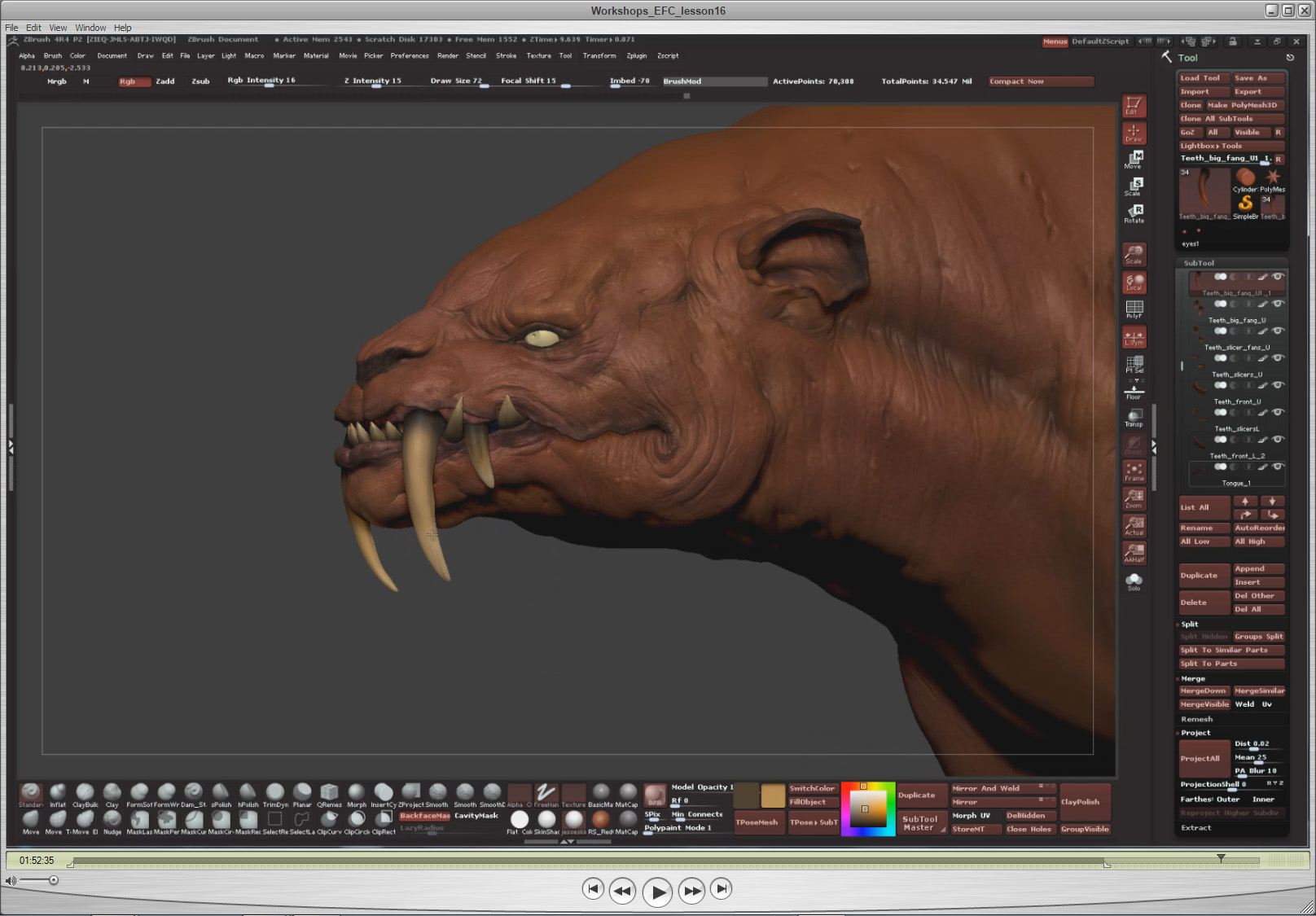Switch to Rotate transform mode

1134,214
